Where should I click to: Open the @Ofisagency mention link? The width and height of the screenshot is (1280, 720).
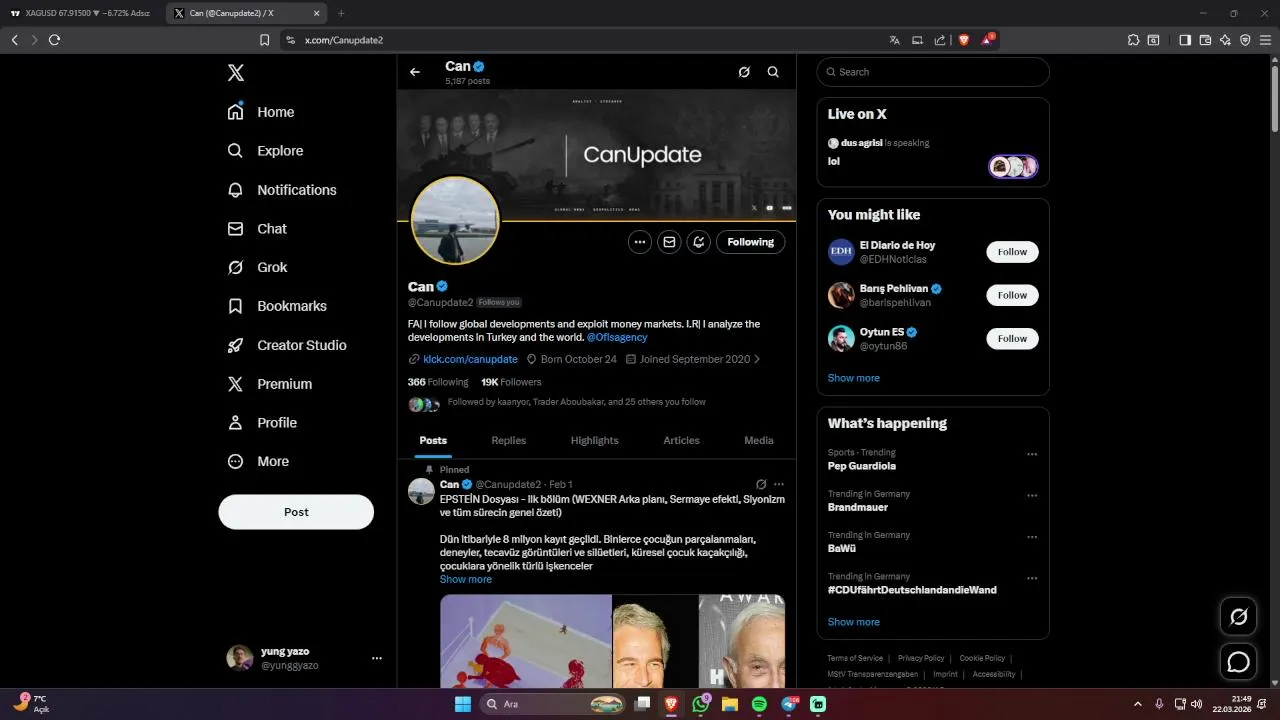(x=617, y=337)
